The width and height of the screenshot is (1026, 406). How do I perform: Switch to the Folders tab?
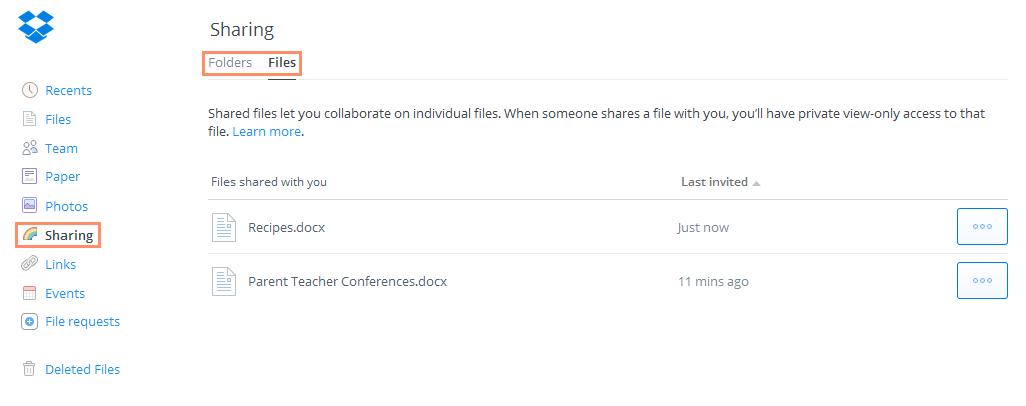pyautogui.click(x=230, y=62)
